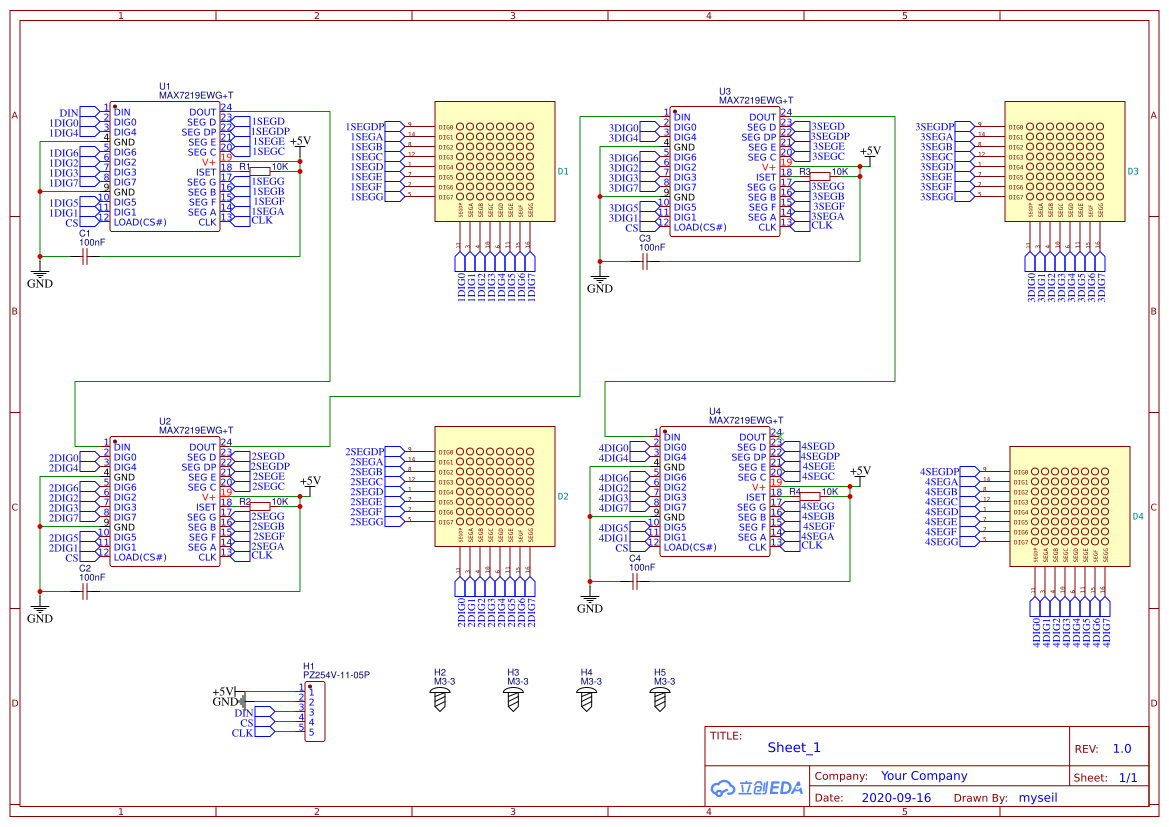Image resolution: width=1169 pixels, height=827 pixels.
Task: Select the D1 LED matrix component
Action: pyautogui.click(x=495, y=162)
